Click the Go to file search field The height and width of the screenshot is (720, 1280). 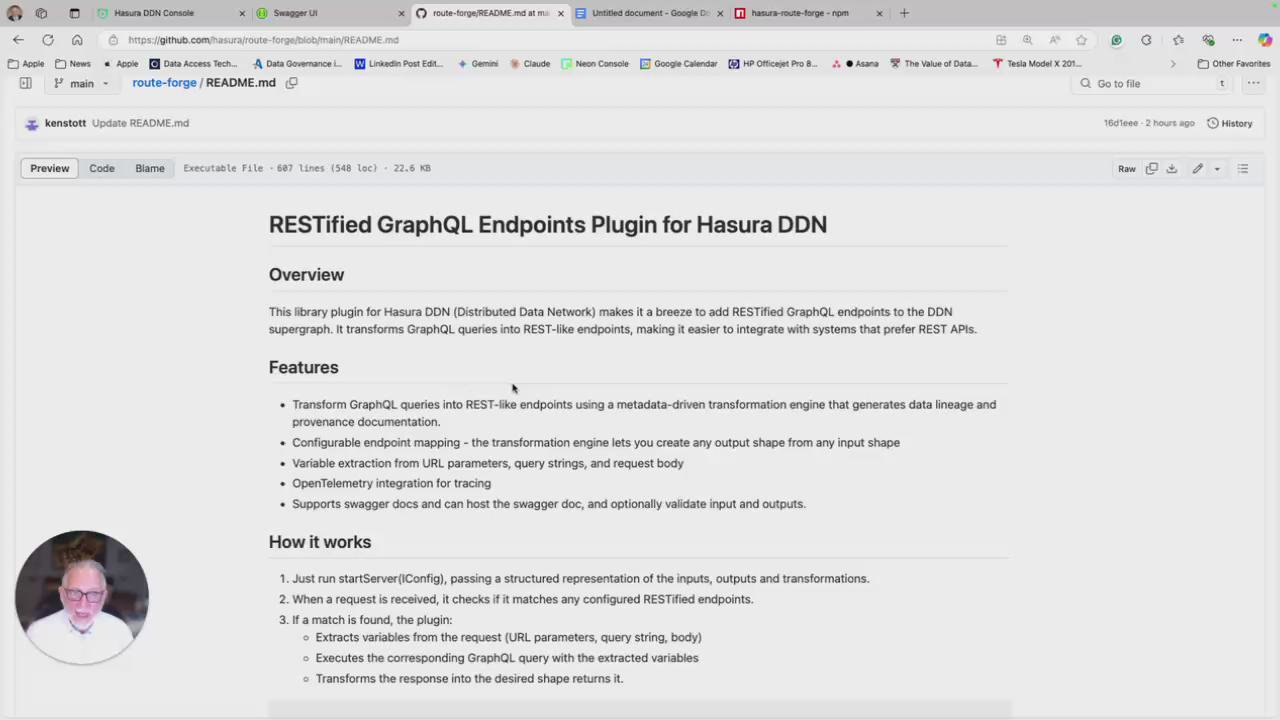(1151, 84)
